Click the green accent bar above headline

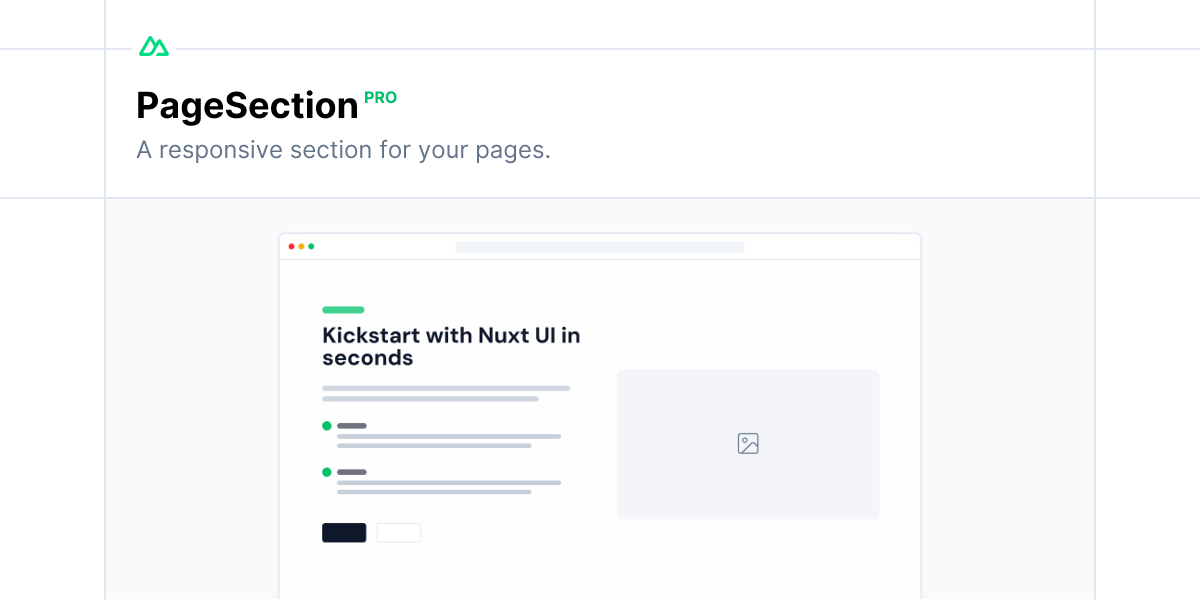343,310
